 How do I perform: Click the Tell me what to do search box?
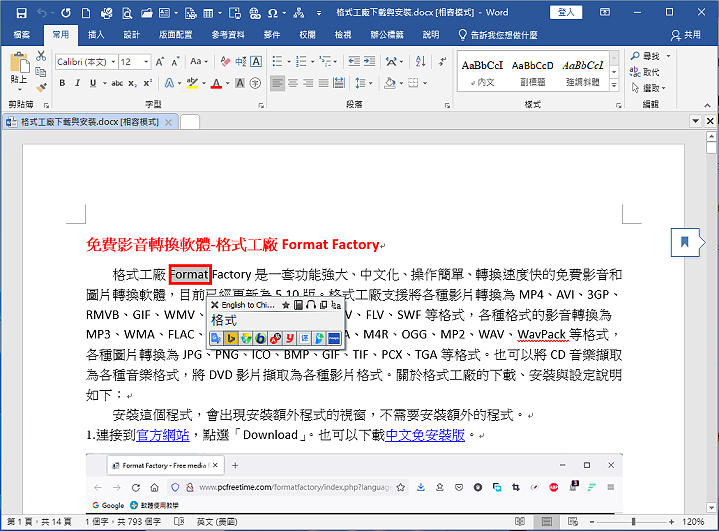[x=498, y=35]
